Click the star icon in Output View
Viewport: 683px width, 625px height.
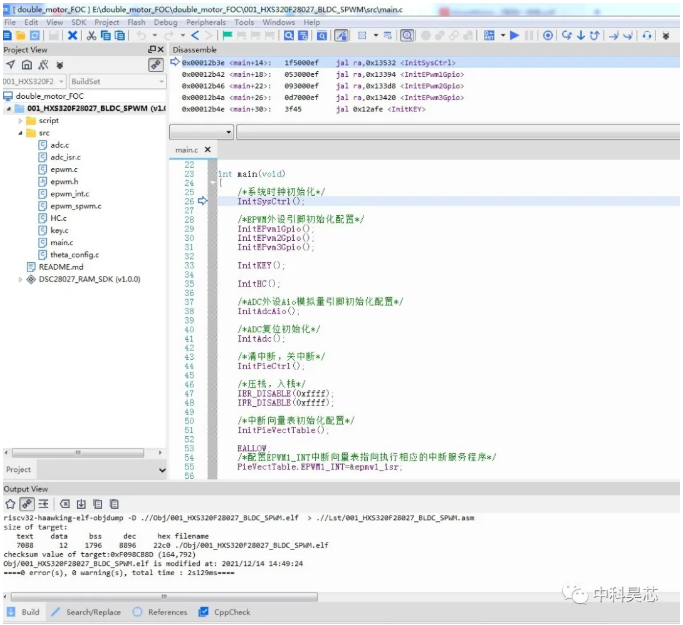pyautogui.click(x=10, y=504)
